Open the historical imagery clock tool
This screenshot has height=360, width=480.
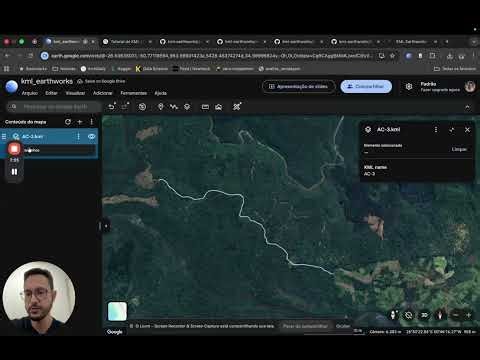coord(142,107)
